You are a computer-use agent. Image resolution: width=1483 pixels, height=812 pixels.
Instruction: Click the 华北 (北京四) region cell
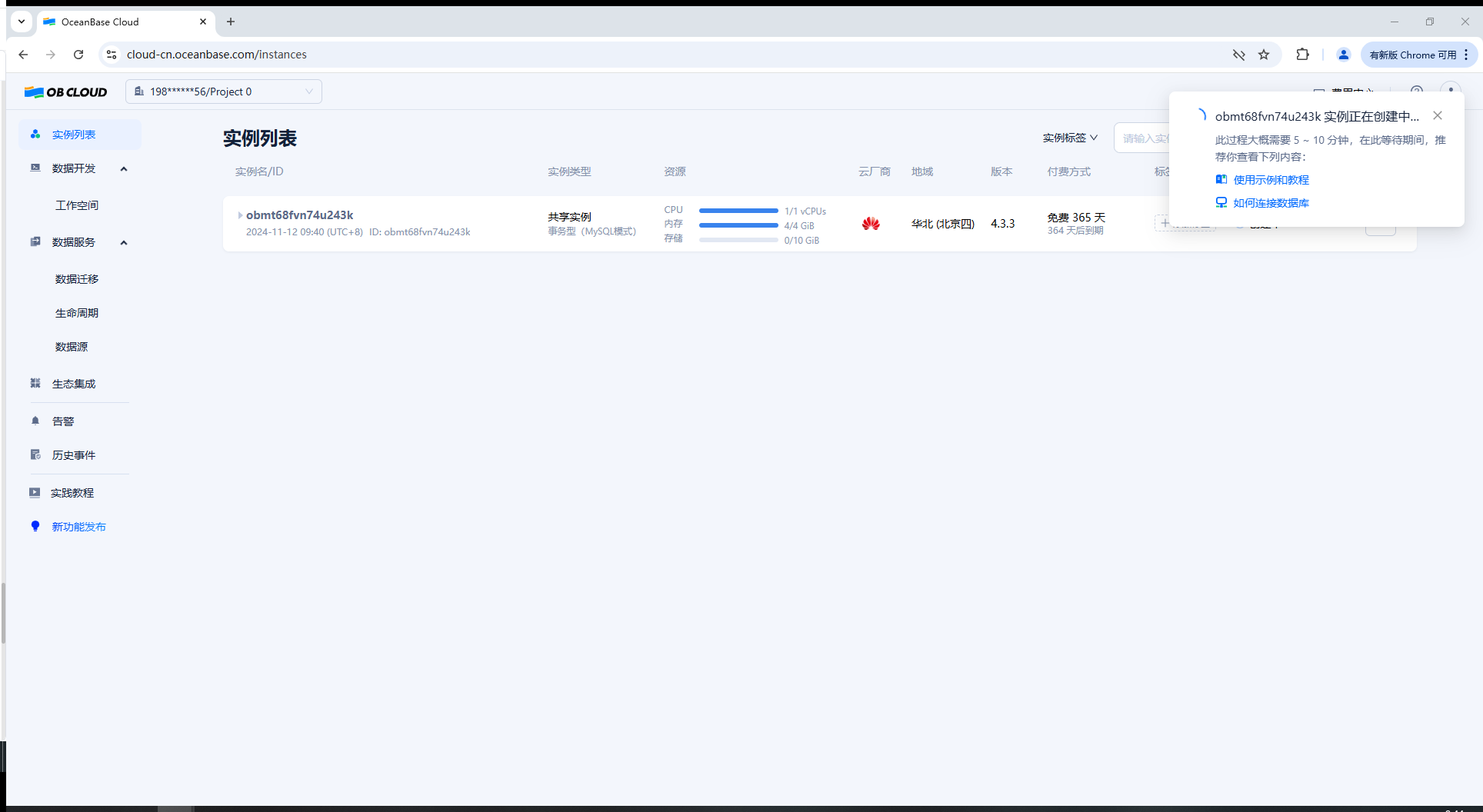coord(943,224)
